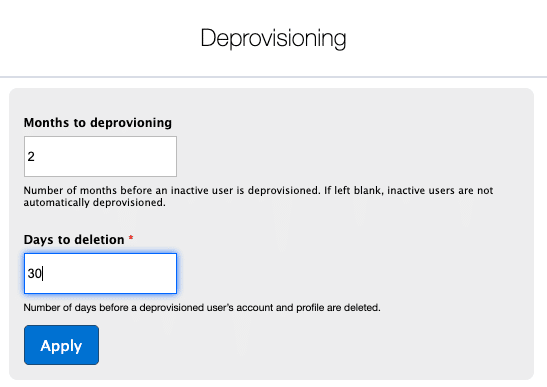Click the horizontal divider under the heading

[274, 77]
